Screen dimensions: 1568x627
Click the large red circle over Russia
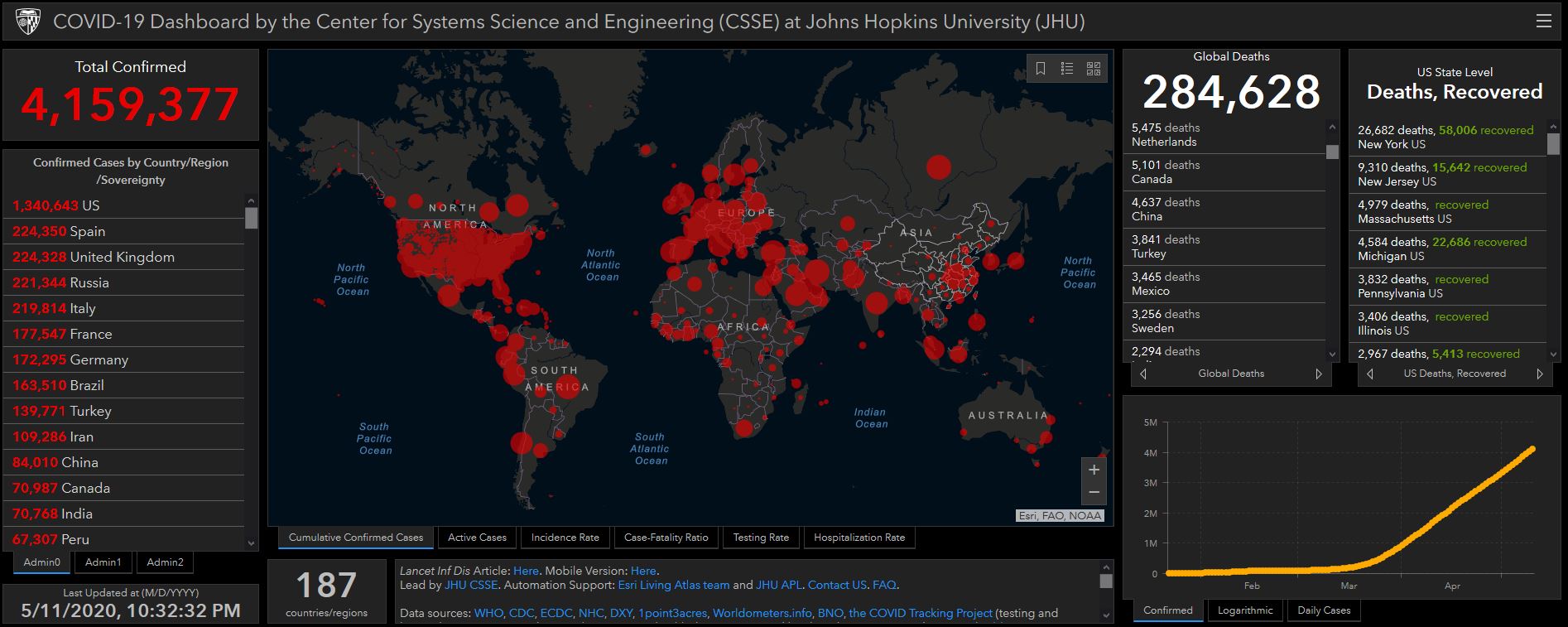(938, 167)
